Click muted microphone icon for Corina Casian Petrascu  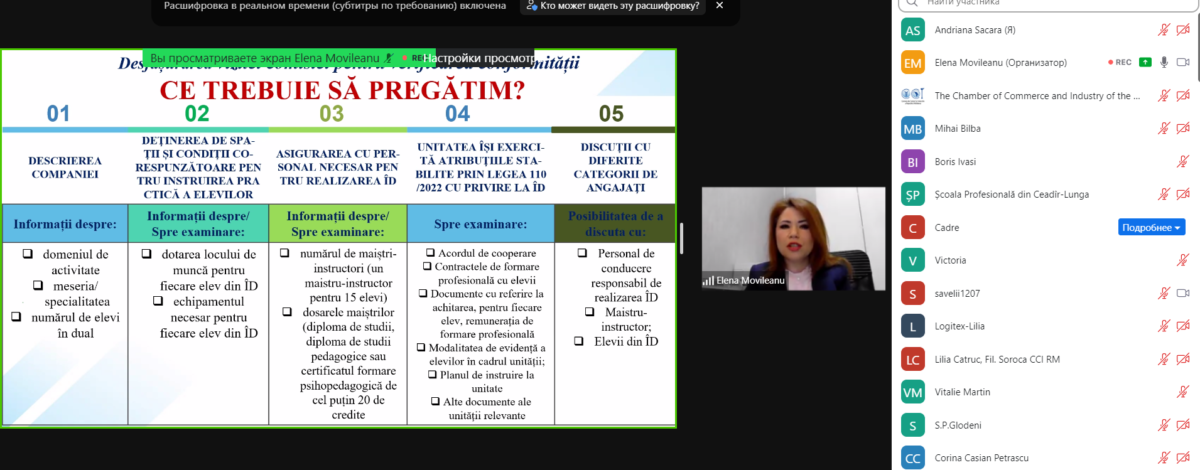(x=1163, y=458)
